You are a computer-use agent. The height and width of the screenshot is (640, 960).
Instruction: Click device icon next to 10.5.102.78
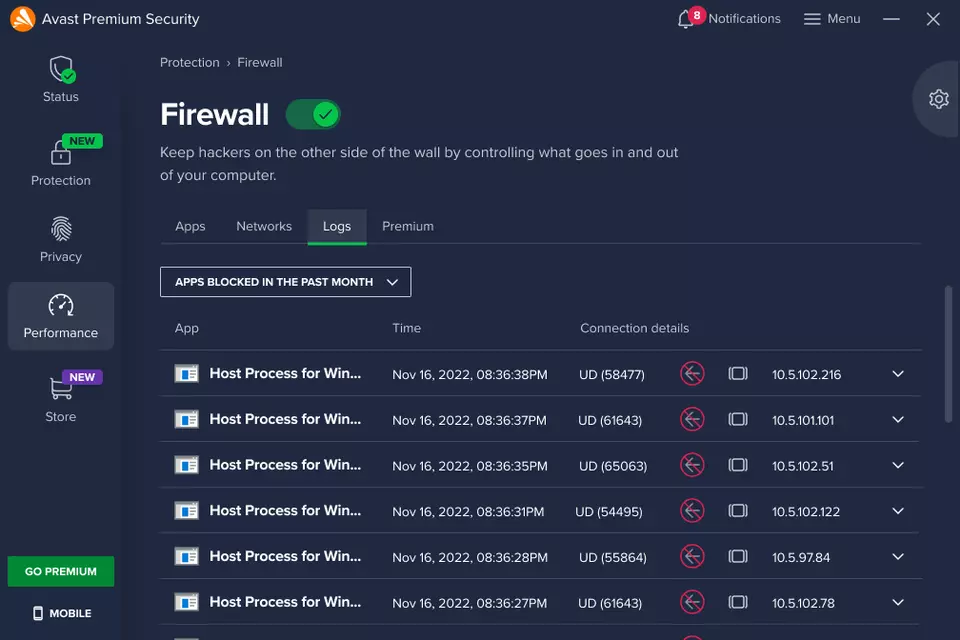(738, 602)
